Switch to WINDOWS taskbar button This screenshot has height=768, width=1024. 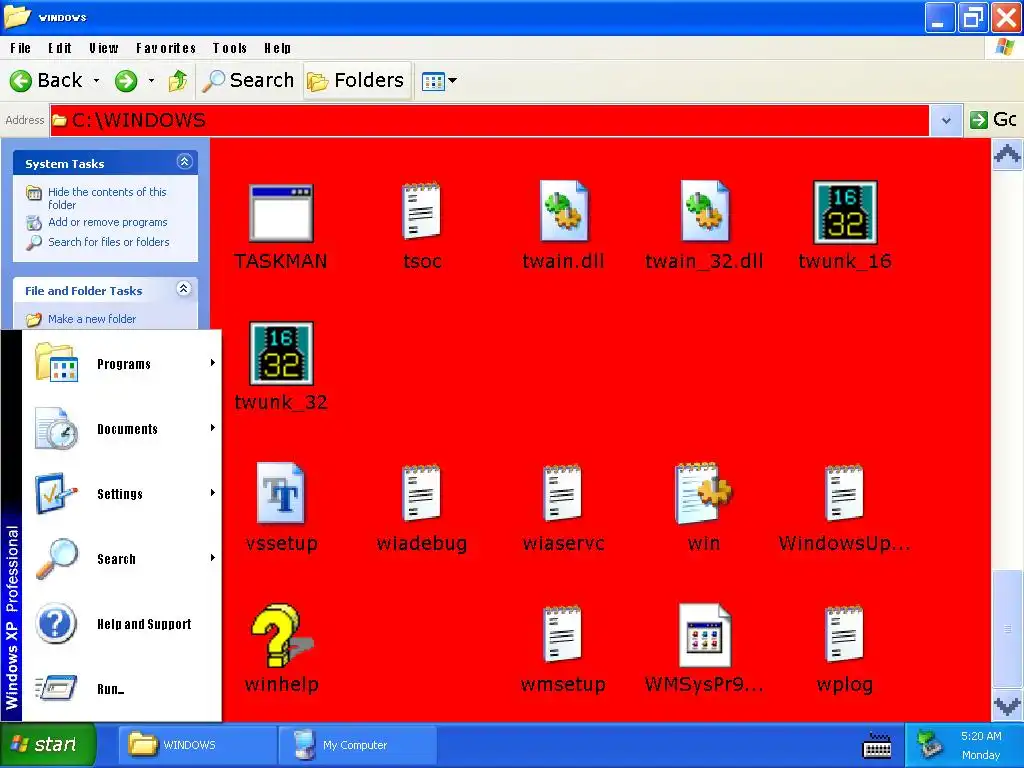(x=196, y=744)
